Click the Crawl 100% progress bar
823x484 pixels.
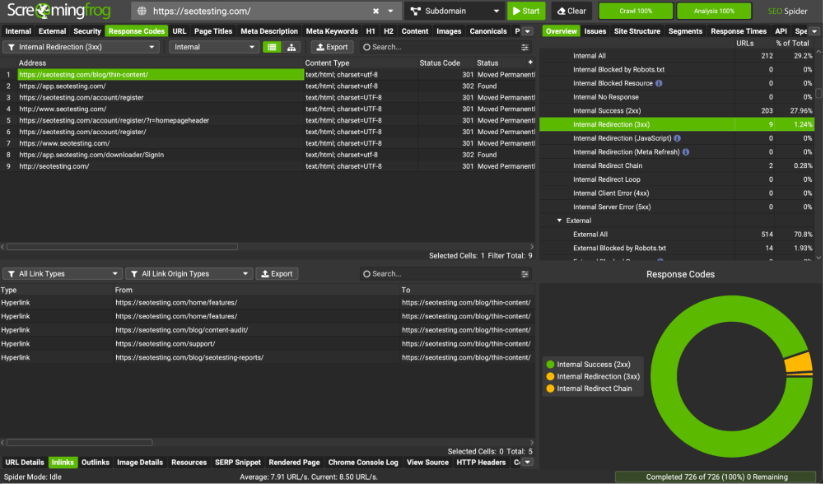634,11
